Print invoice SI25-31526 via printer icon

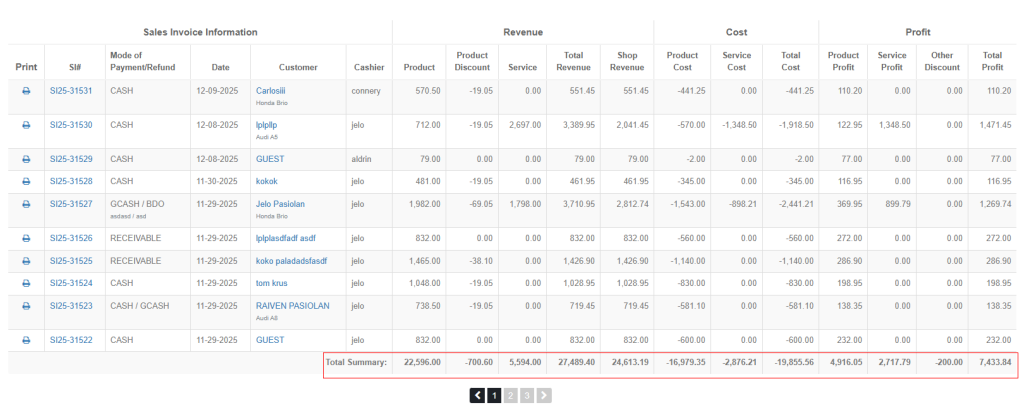point(26,238)
